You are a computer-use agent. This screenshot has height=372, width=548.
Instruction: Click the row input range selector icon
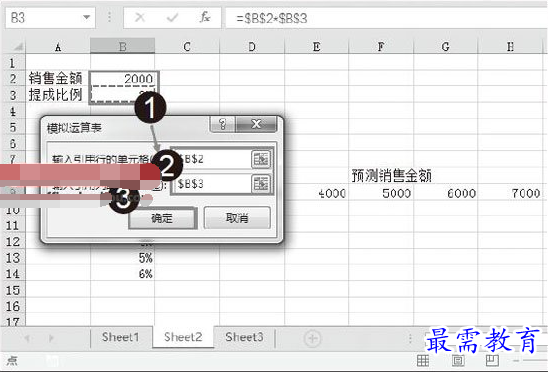coord(261,159)
